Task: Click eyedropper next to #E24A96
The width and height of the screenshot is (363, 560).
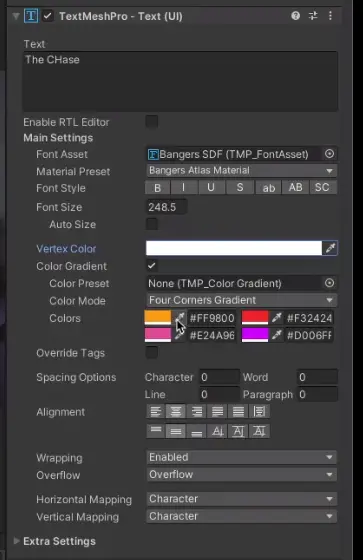Action: click(180, 335)
